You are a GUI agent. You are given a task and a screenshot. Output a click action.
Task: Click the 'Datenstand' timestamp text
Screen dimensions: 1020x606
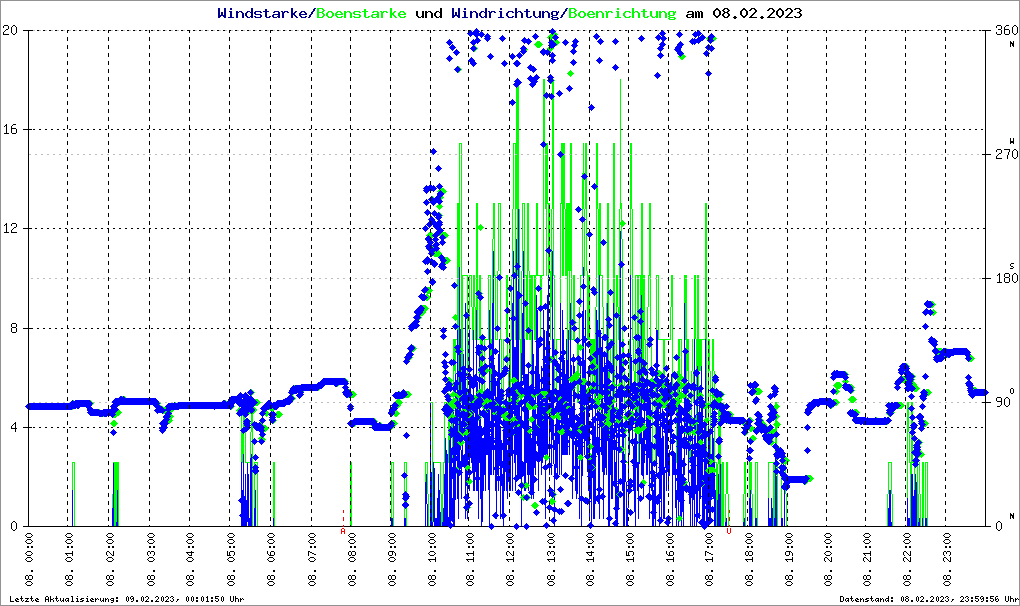(x=928, y=599)
